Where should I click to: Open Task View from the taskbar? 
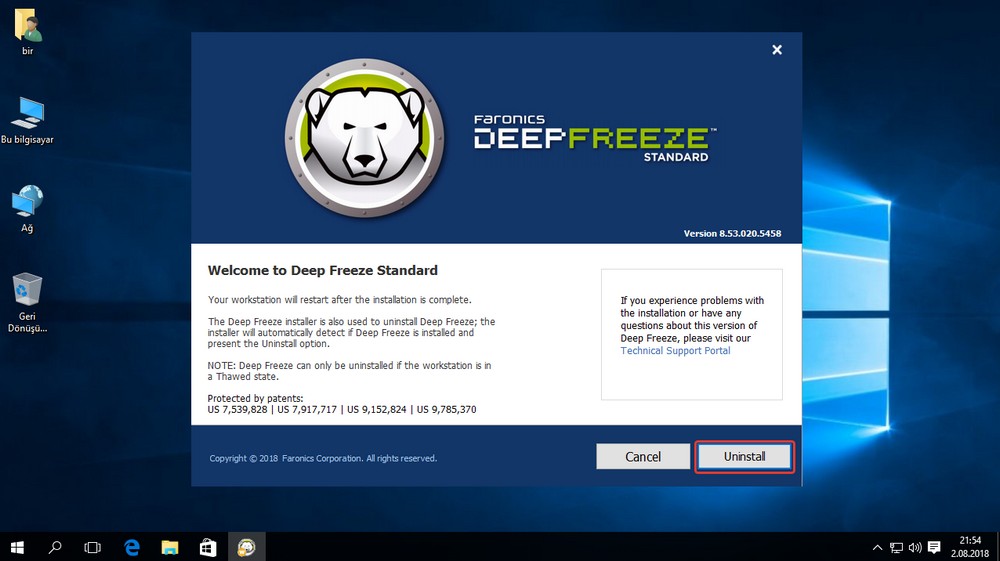(93, 547)
